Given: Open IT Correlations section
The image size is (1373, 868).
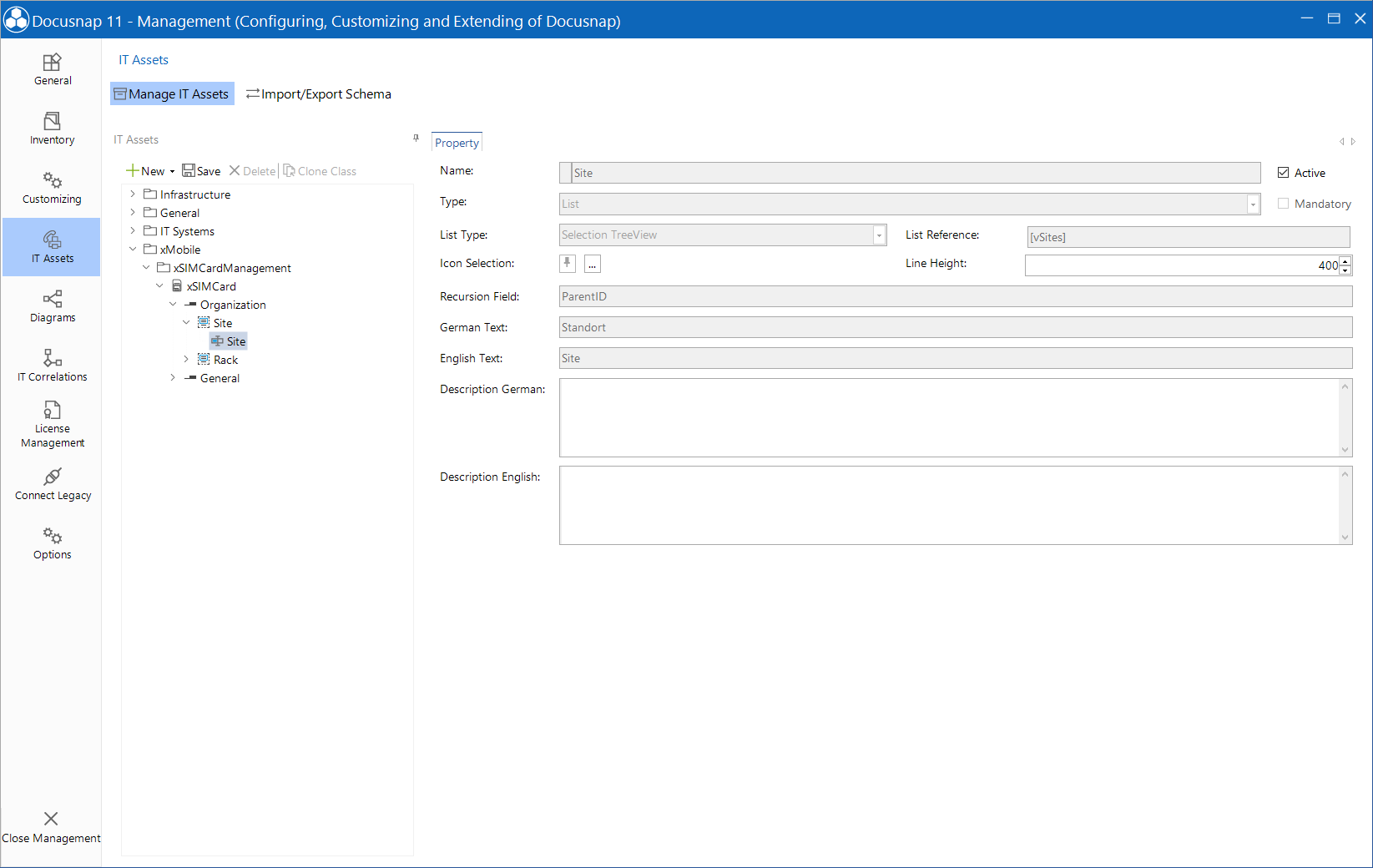Looking at the screenshot, I should tap(52, 366).
